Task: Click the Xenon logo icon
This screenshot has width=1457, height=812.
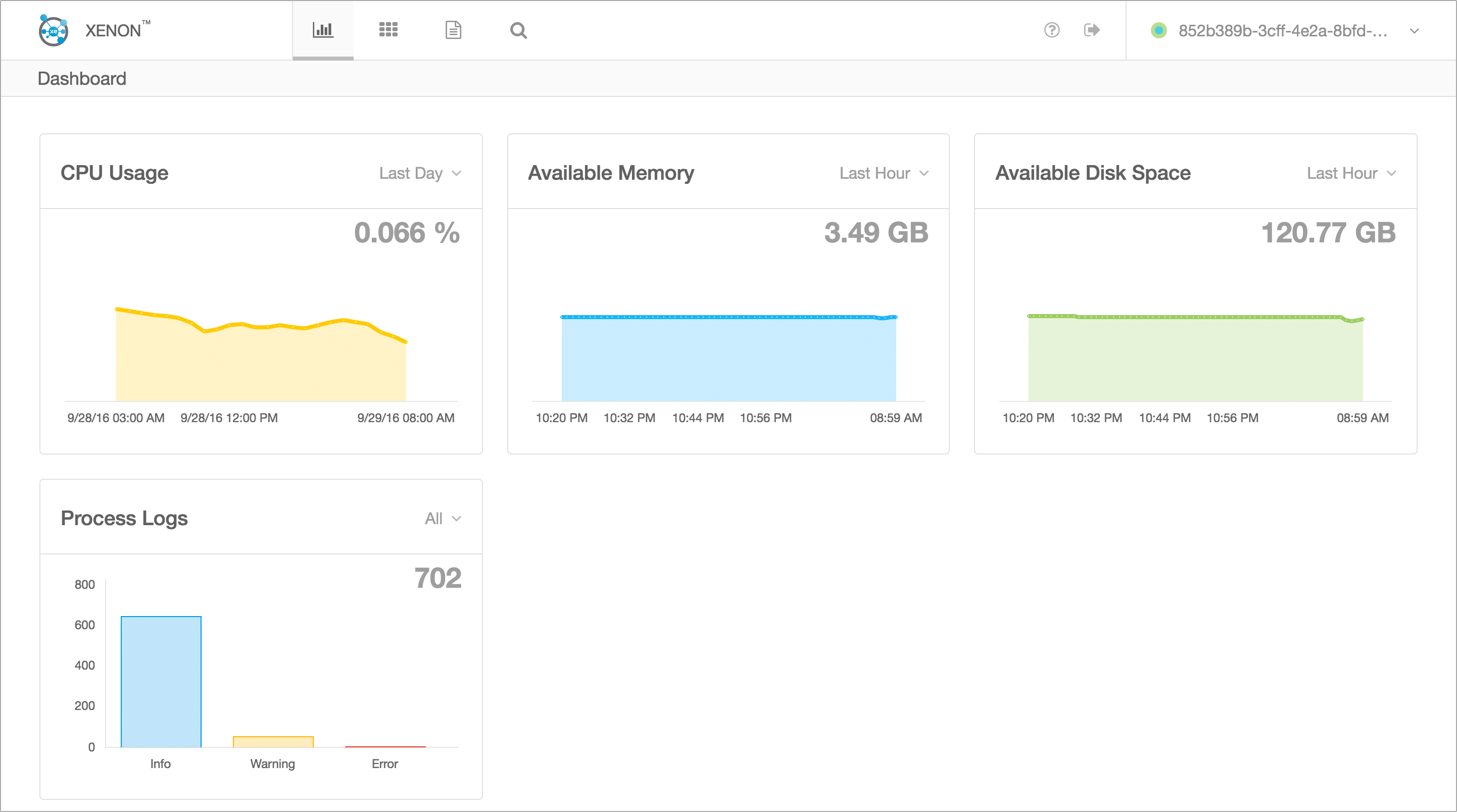Action: [x=54, y=30]
